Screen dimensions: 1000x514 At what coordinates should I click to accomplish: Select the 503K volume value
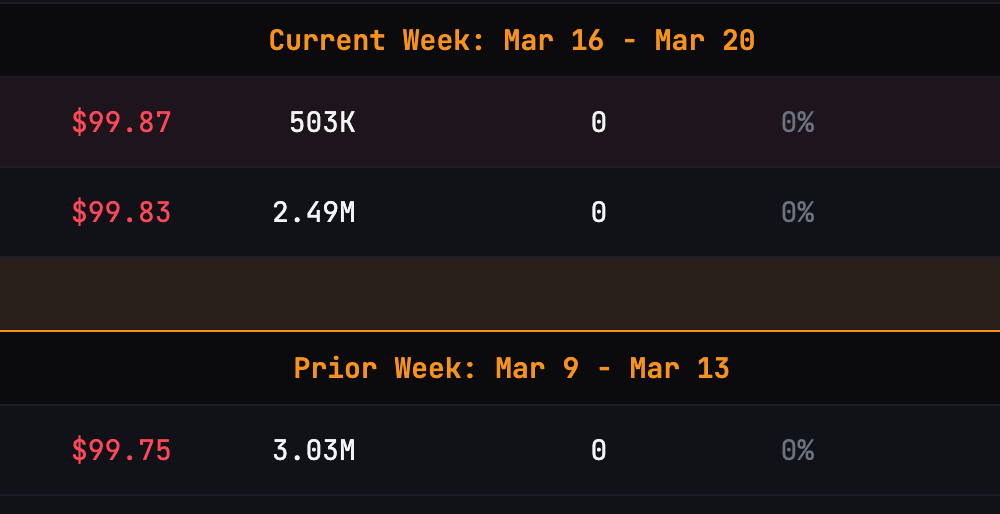[x=322, y=123]
